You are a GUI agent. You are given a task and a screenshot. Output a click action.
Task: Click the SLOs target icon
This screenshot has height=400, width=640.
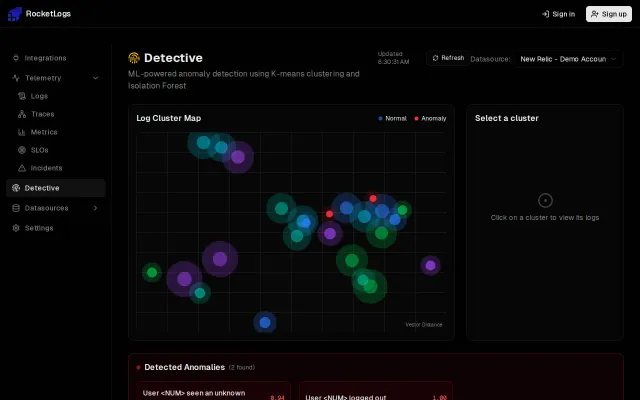click(22, 150)
